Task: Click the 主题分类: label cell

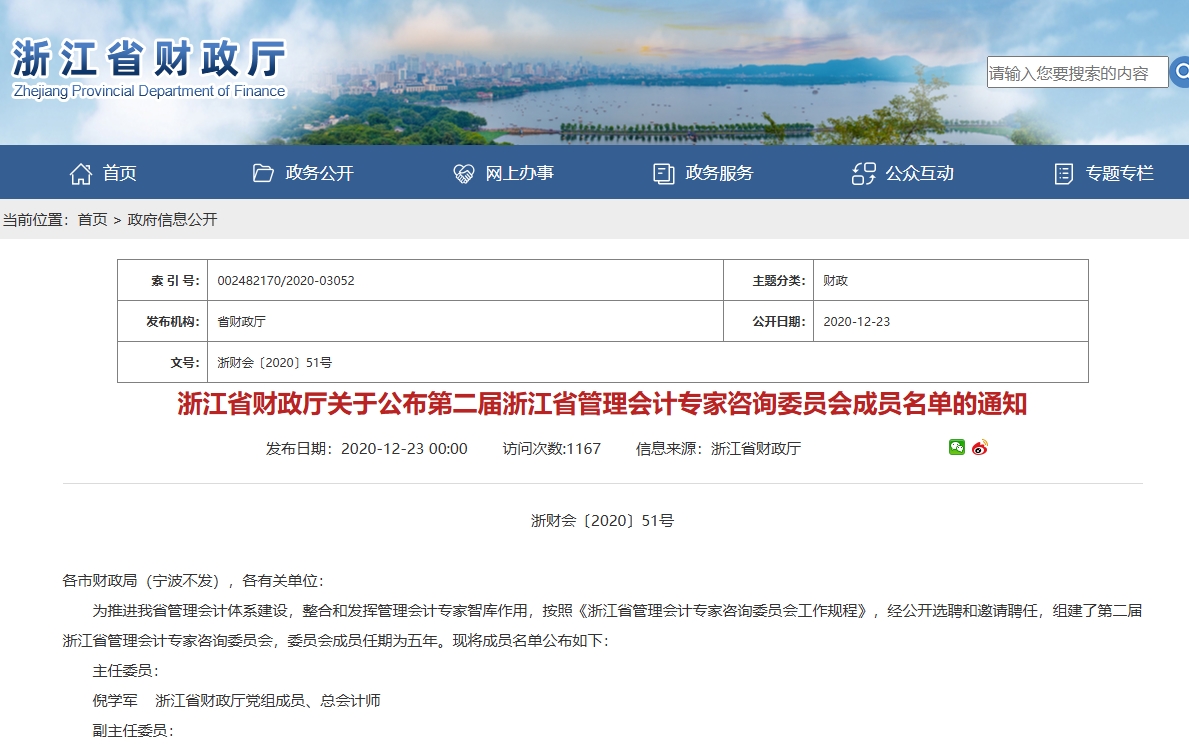Action: 769,281
